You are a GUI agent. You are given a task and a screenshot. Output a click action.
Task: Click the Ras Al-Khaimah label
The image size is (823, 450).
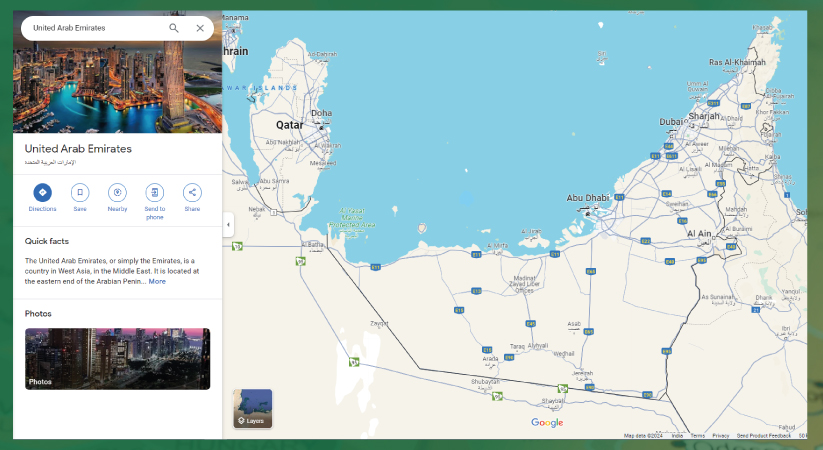(737, 62)
